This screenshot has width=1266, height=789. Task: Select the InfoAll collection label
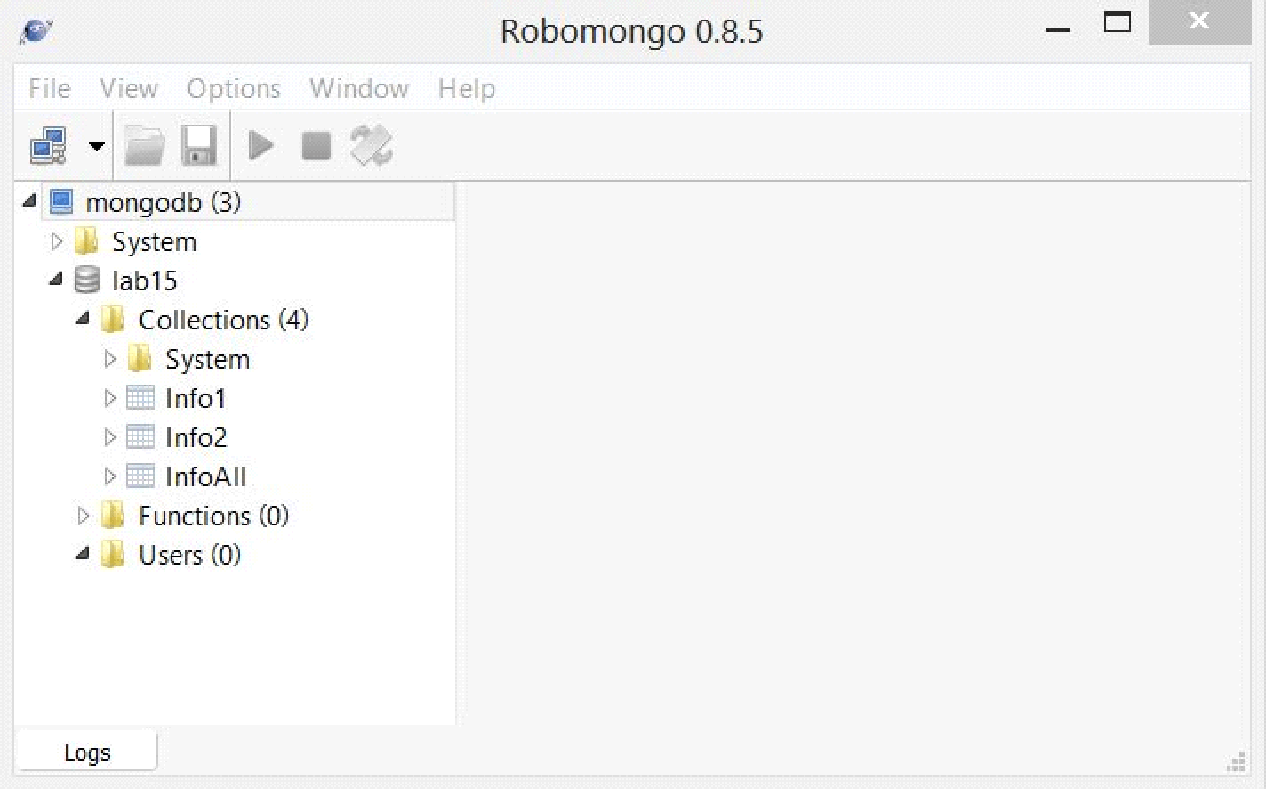click(206, 477)
